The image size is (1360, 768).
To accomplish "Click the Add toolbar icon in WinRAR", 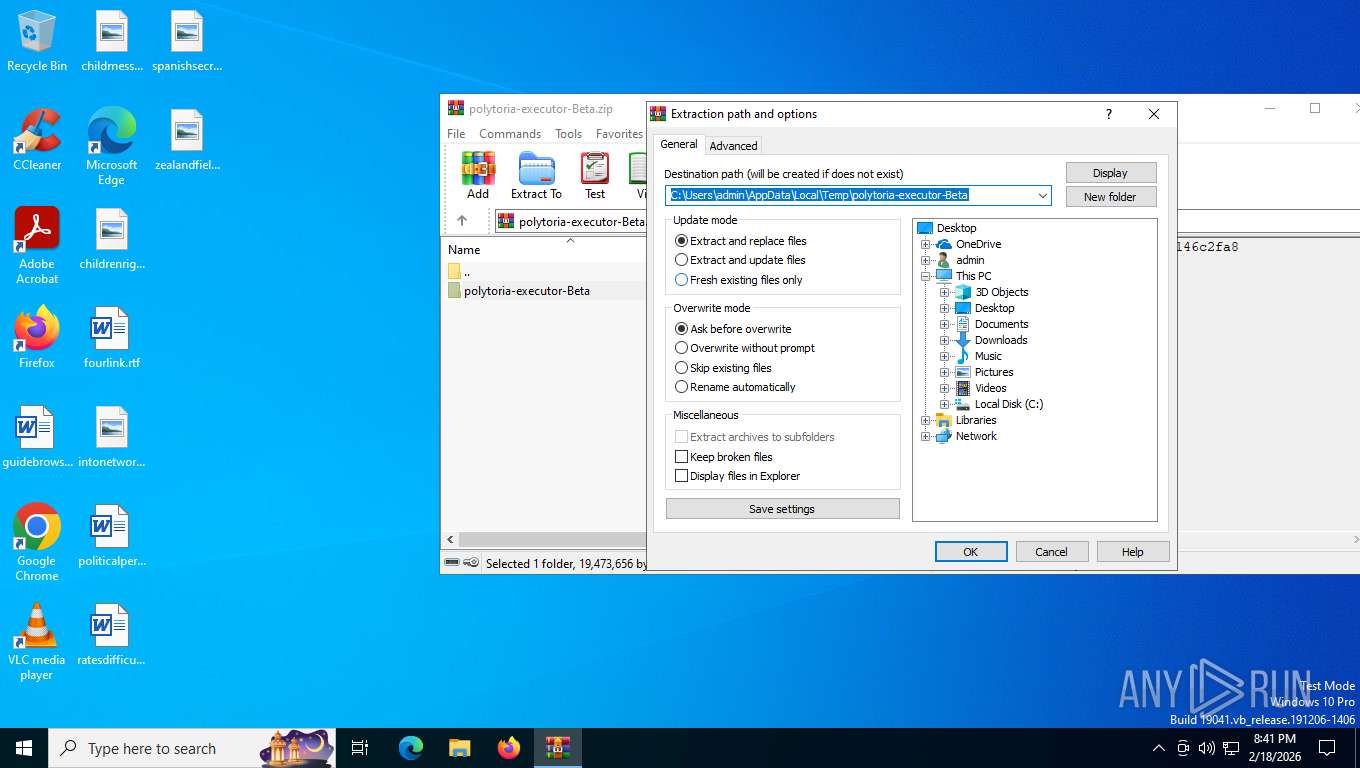I will tap(478, 175).
